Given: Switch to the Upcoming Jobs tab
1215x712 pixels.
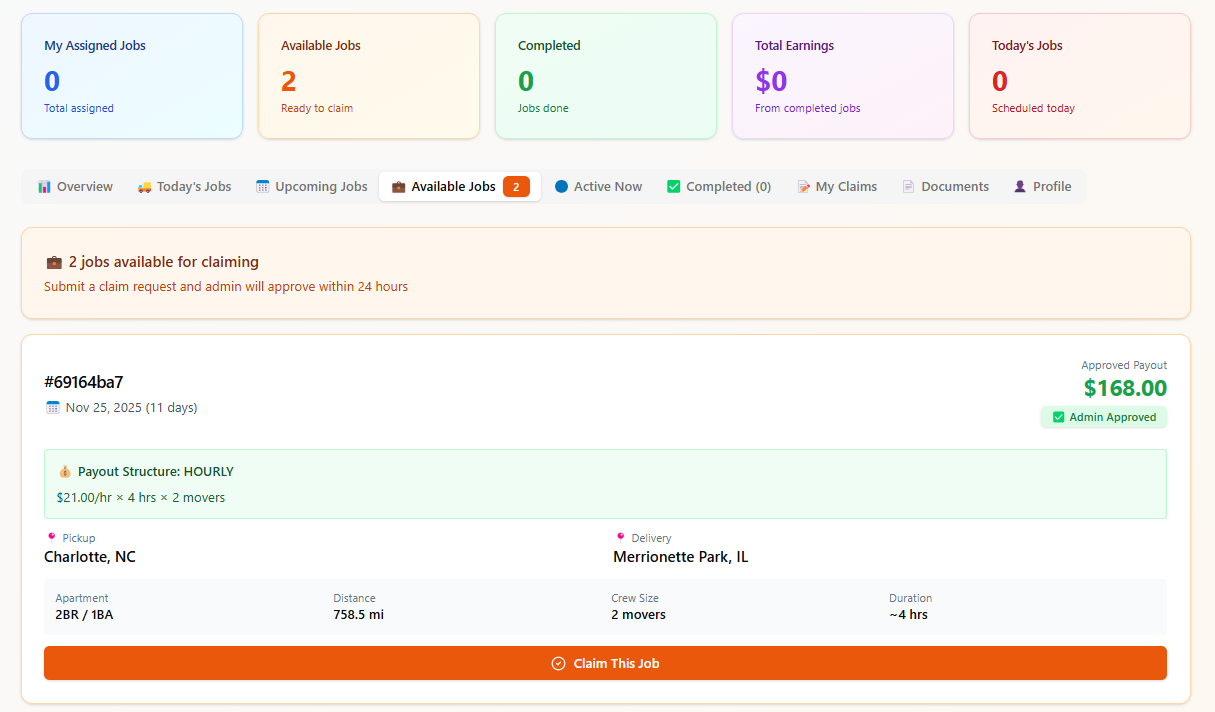Looking at the screenshot, I should [x=321, y=187].
